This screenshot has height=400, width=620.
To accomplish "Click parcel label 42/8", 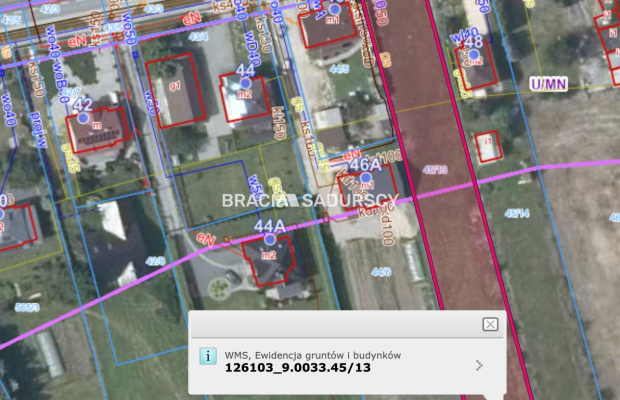I will tap(155, 261).
